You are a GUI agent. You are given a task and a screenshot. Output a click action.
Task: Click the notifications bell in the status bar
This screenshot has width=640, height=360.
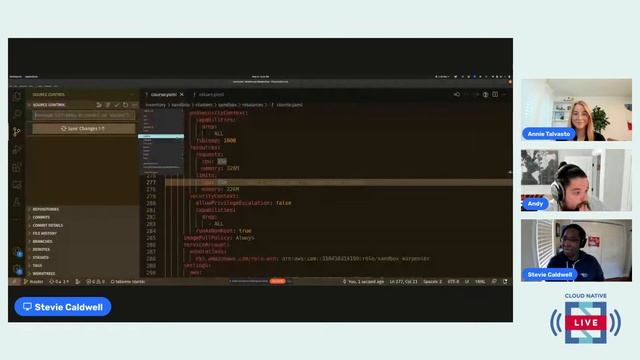(505, 282)
